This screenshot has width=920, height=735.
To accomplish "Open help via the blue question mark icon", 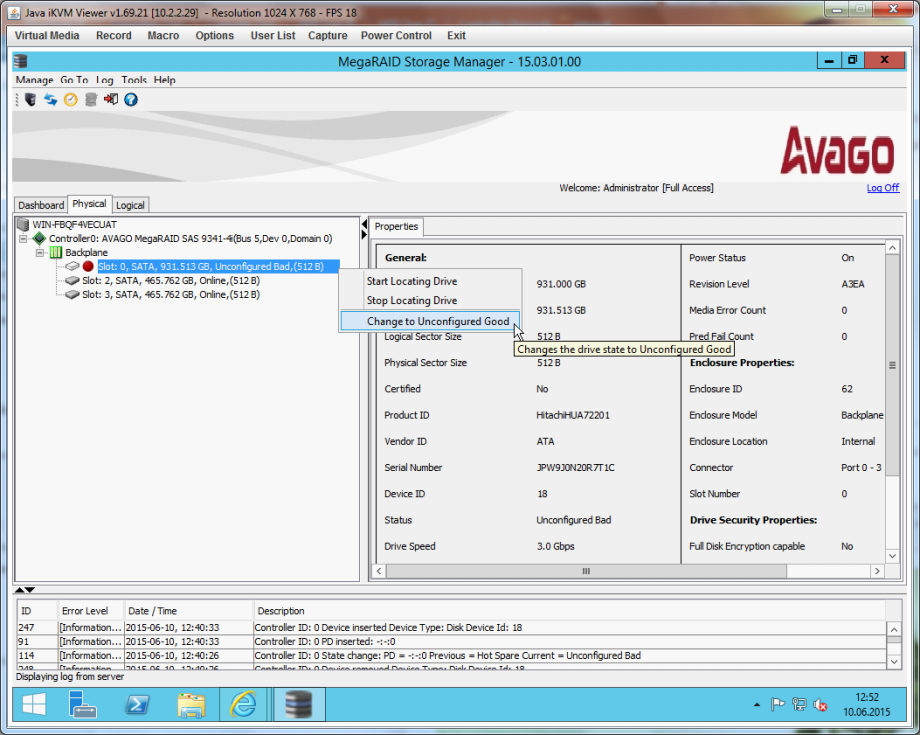I will pos(130,99).
